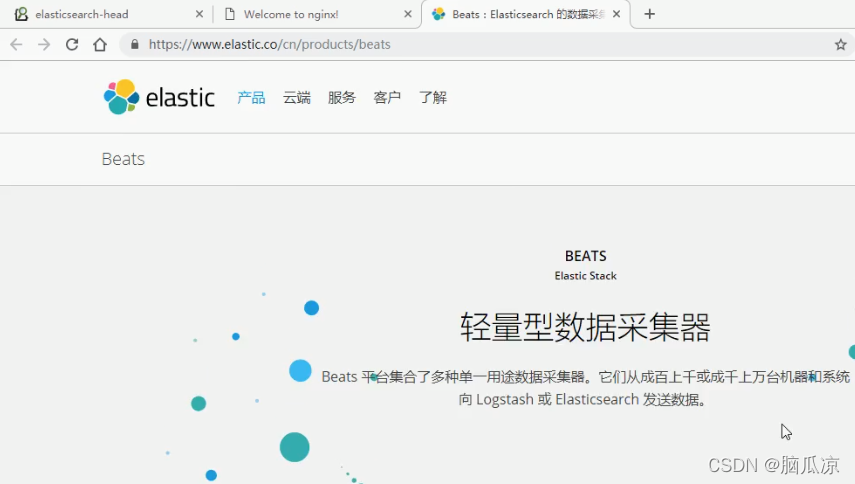Open a new browser tab
Image resolution: width=855 pixels, height=484 pixels.
(649, 14)
